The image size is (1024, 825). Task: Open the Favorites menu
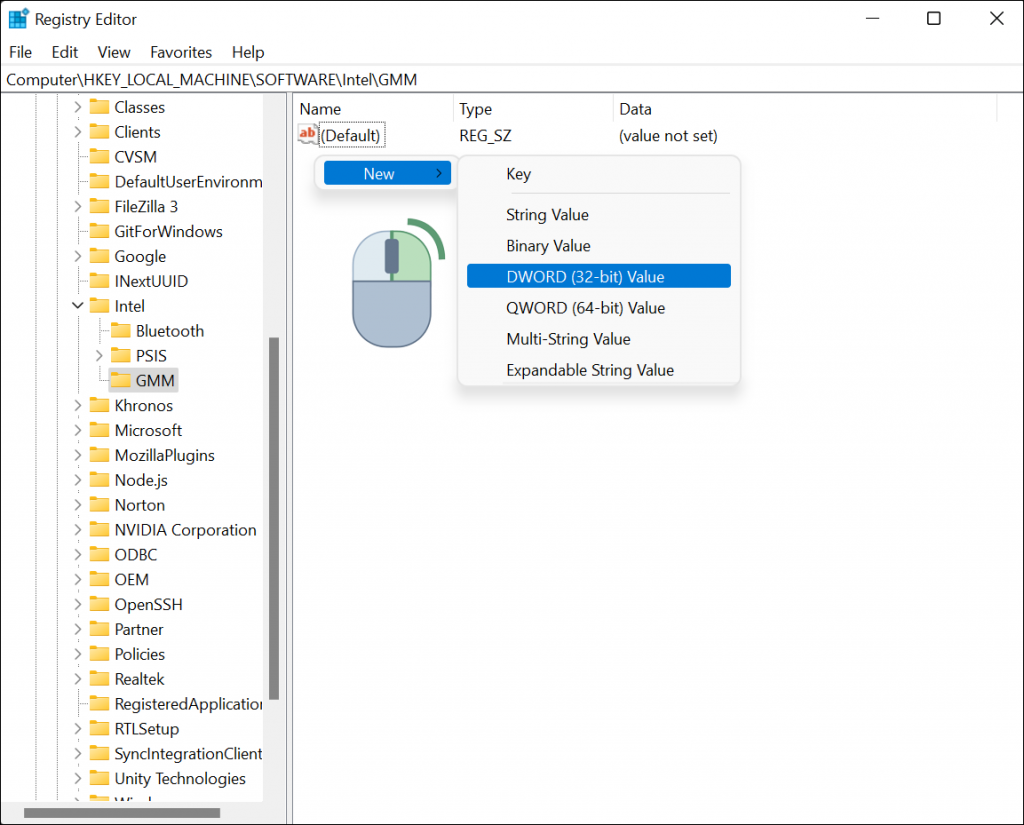181,52
